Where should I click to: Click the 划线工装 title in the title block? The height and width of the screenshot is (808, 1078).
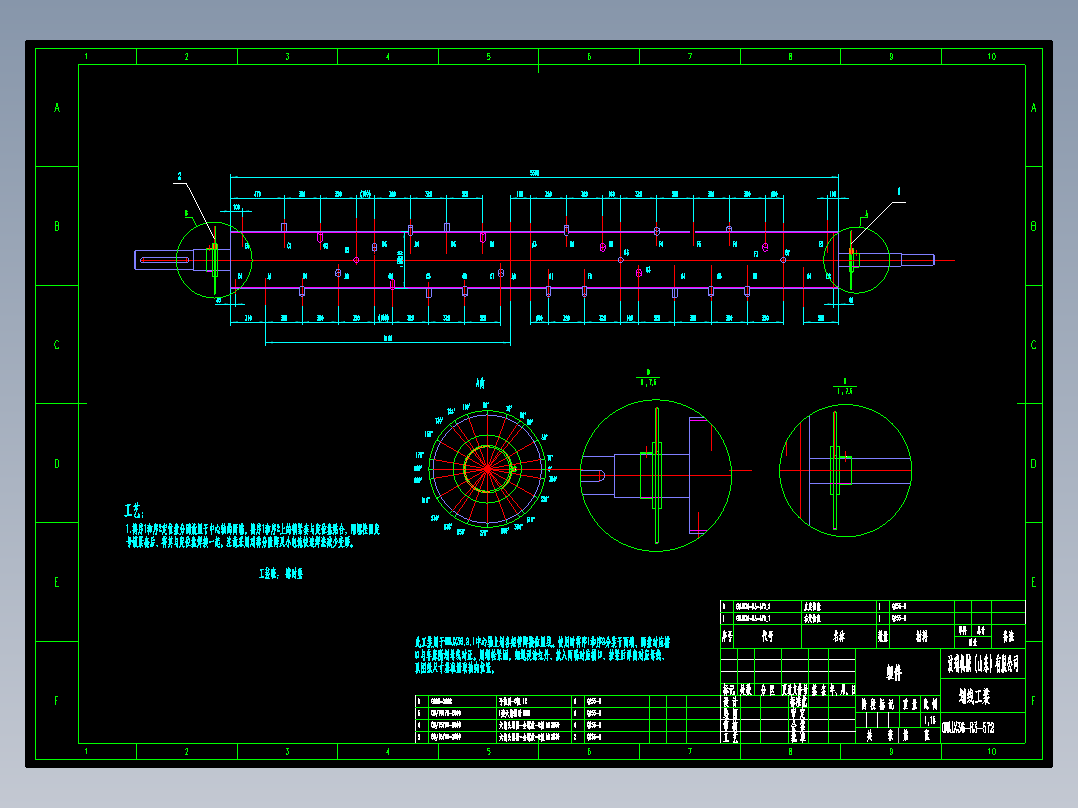[x=974, y=697]
